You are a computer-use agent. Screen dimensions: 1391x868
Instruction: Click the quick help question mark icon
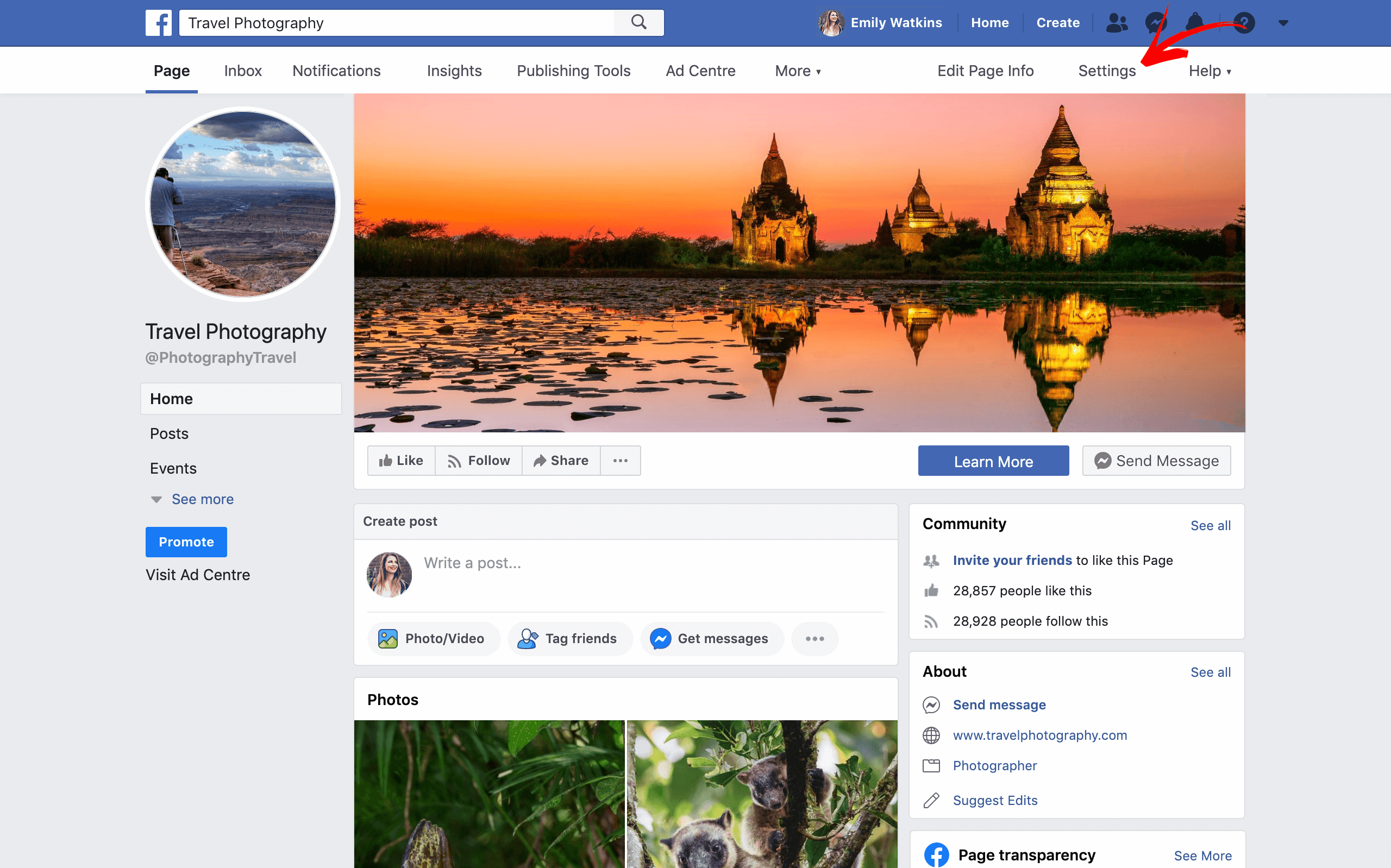1244,23
